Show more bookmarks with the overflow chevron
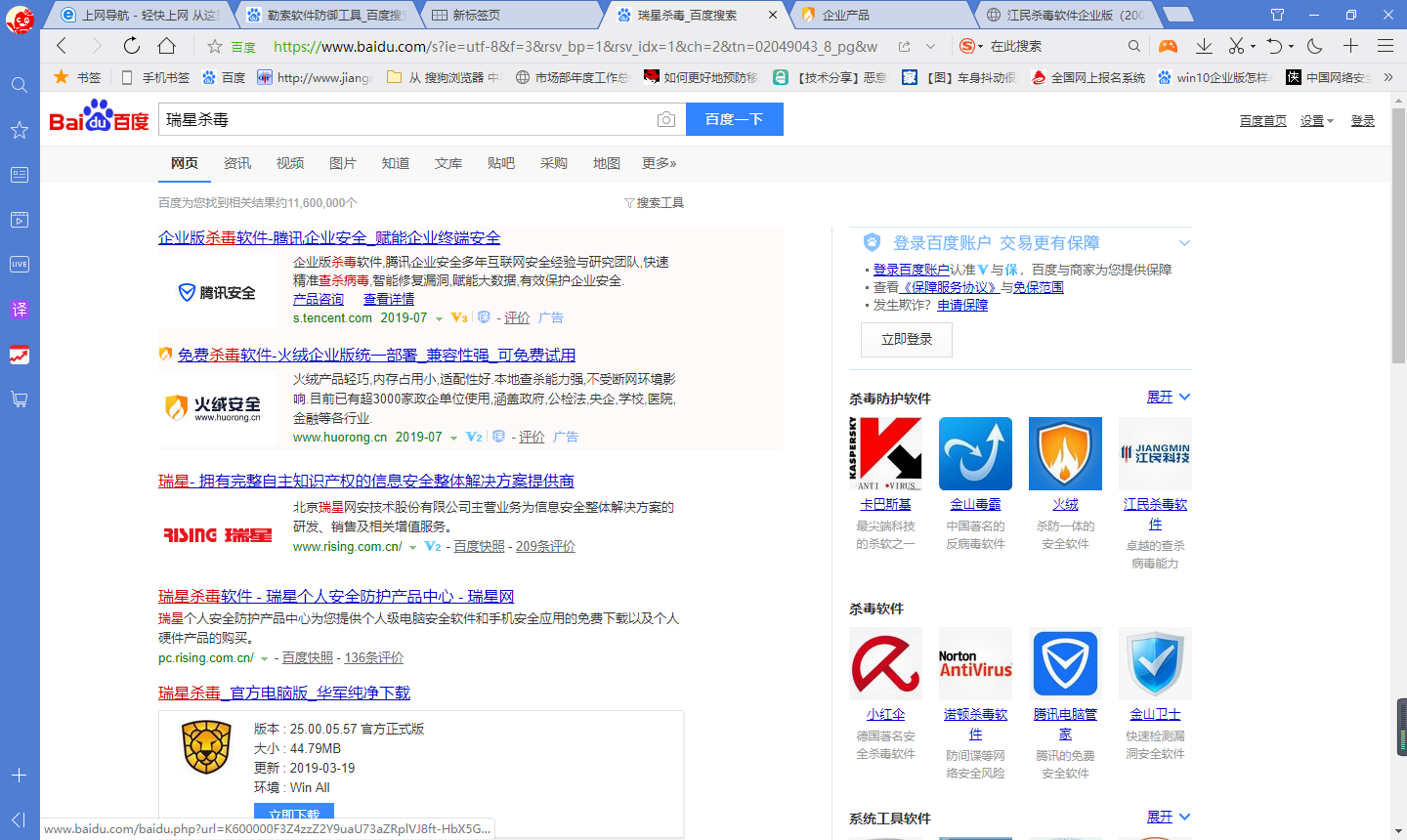Screen dimensions: 1407x840 point(1388,77)
